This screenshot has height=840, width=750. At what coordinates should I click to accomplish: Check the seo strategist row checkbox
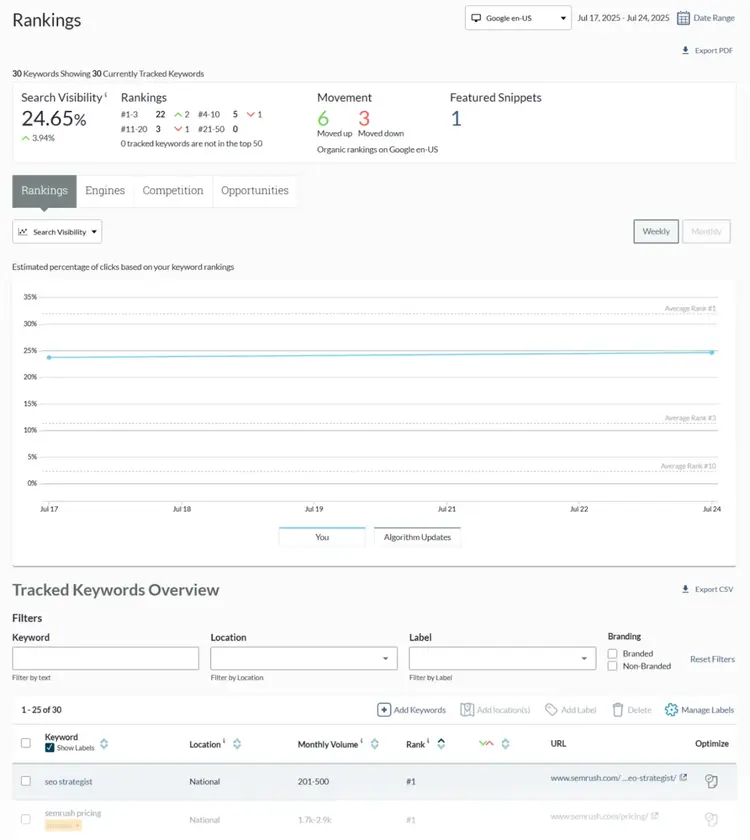26,781
